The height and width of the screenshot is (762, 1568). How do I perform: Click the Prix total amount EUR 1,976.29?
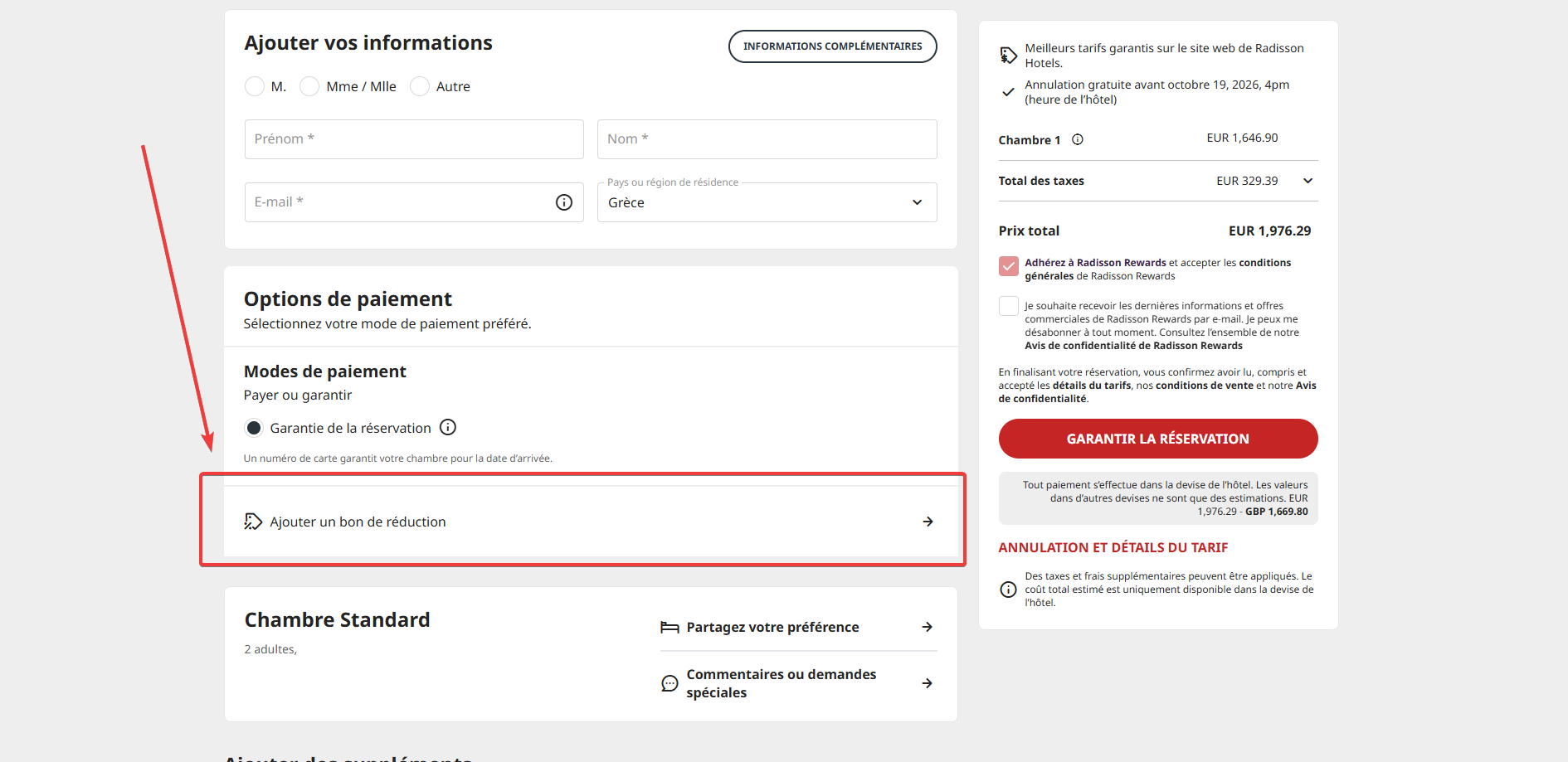[1270, 231]
